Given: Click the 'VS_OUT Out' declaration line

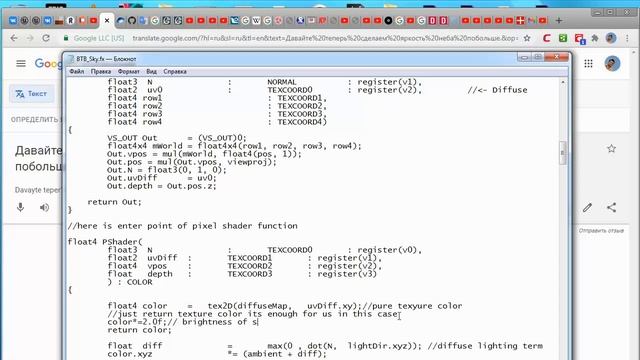Looking at the screenshot, I should pos(177,138).
